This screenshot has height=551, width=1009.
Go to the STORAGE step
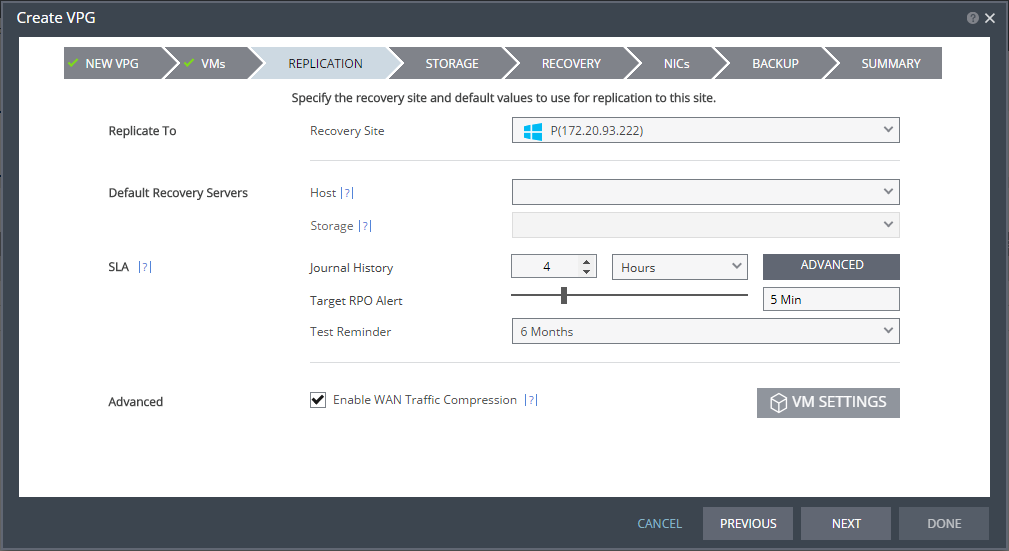coord(452,63)
